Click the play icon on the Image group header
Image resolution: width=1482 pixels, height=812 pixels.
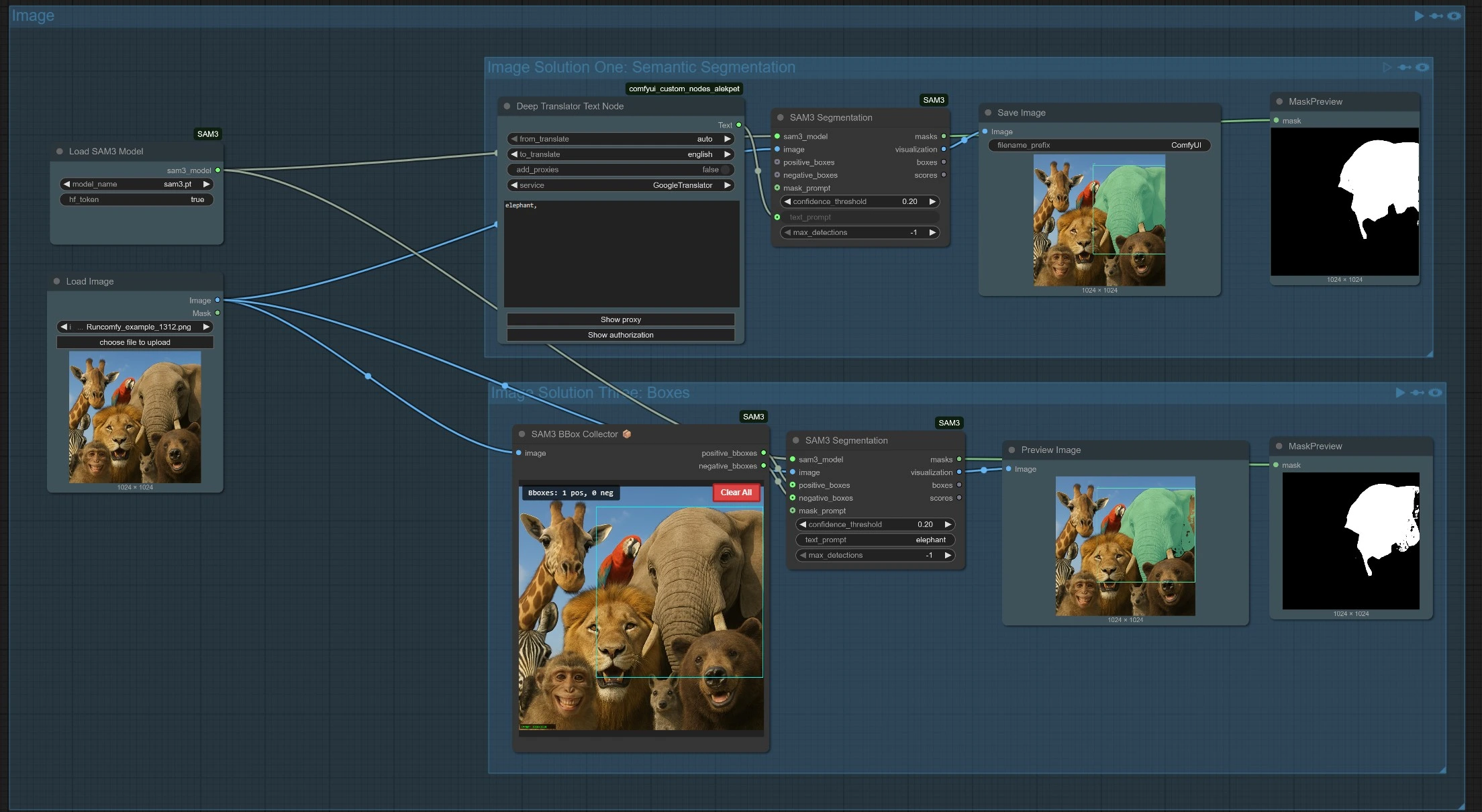tap(1418, 16)
